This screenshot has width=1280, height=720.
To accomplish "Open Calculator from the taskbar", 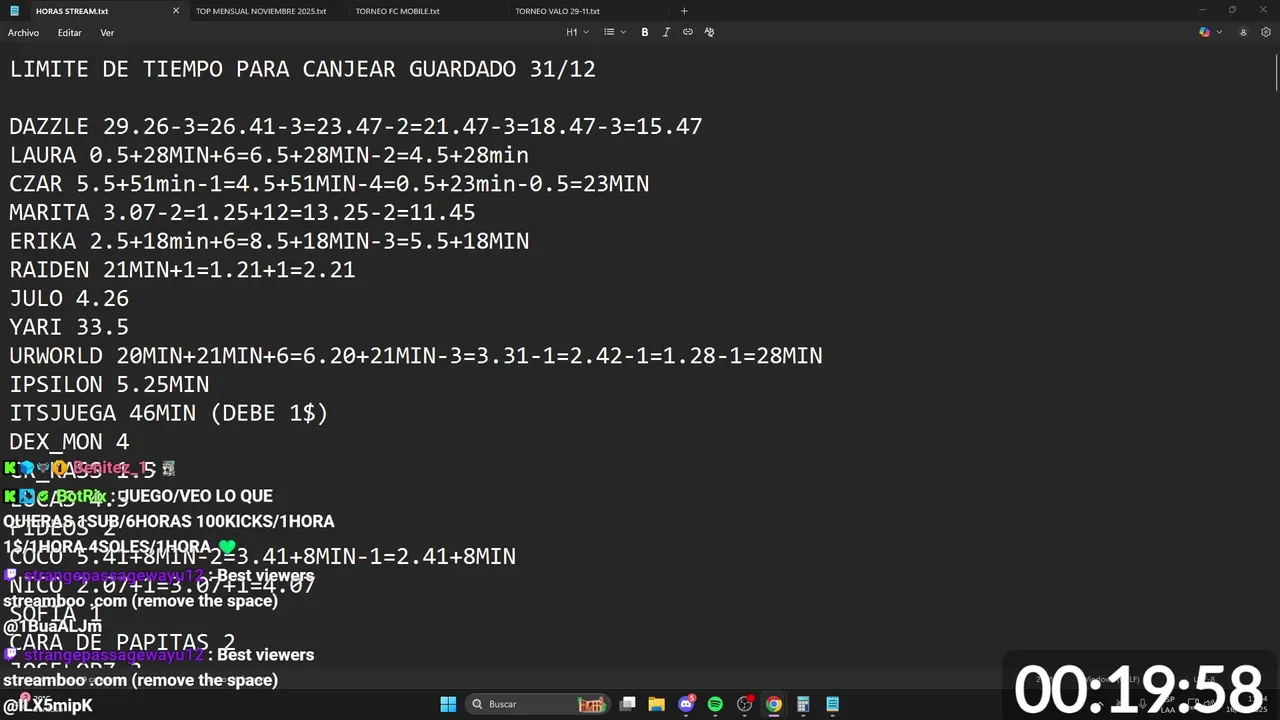I will [803, 704].
